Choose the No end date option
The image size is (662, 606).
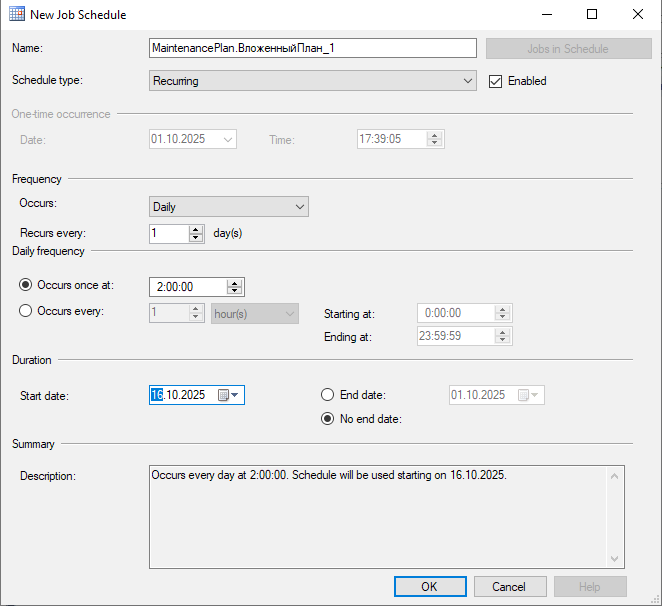point(328,419)
